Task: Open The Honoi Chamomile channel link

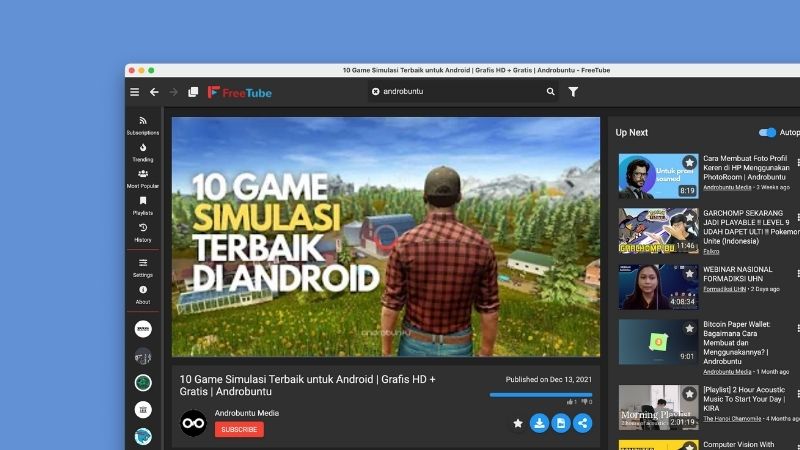Action: 732,419
